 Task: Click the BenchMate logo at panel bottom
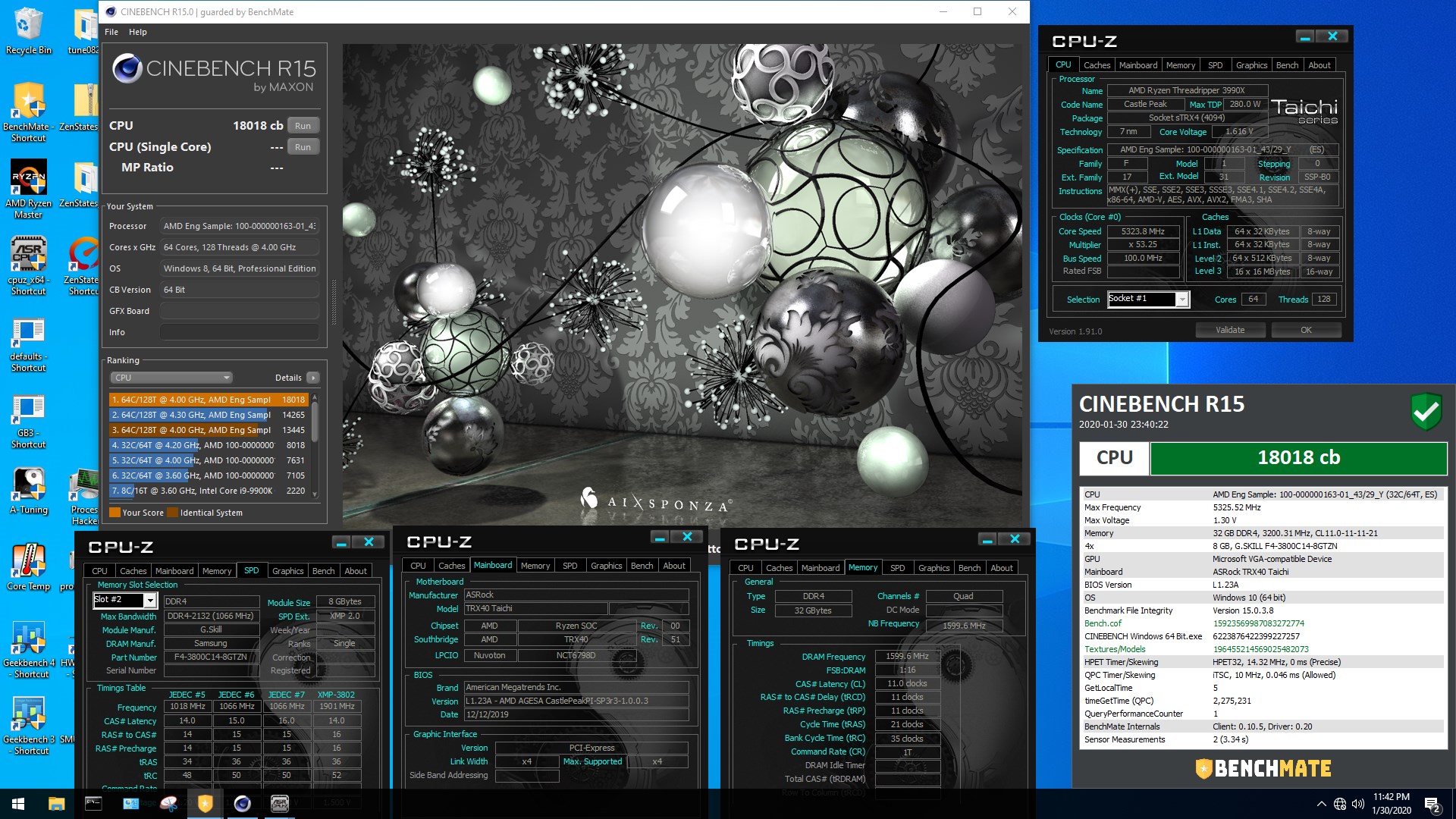tap(1263, 768)
